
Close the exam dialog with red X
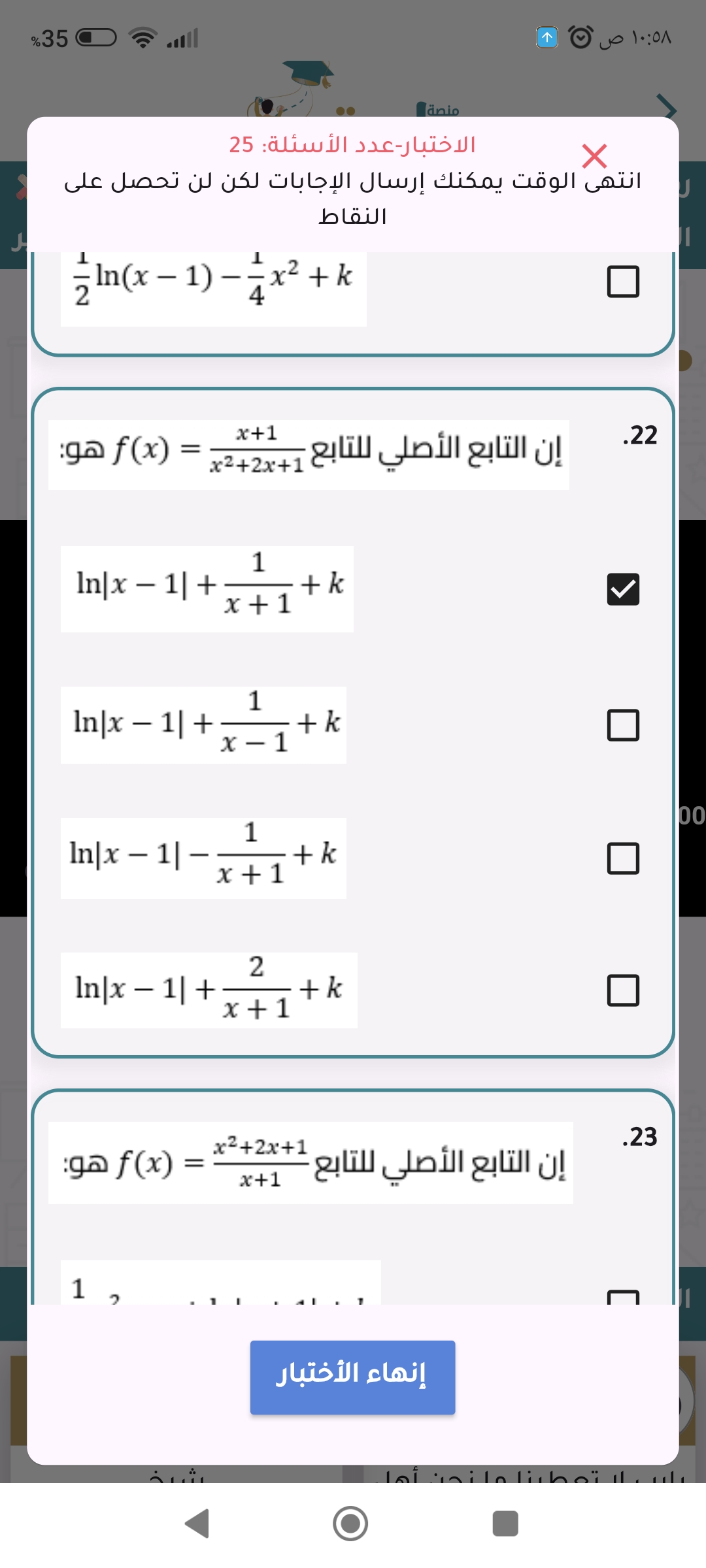(594, 156)
